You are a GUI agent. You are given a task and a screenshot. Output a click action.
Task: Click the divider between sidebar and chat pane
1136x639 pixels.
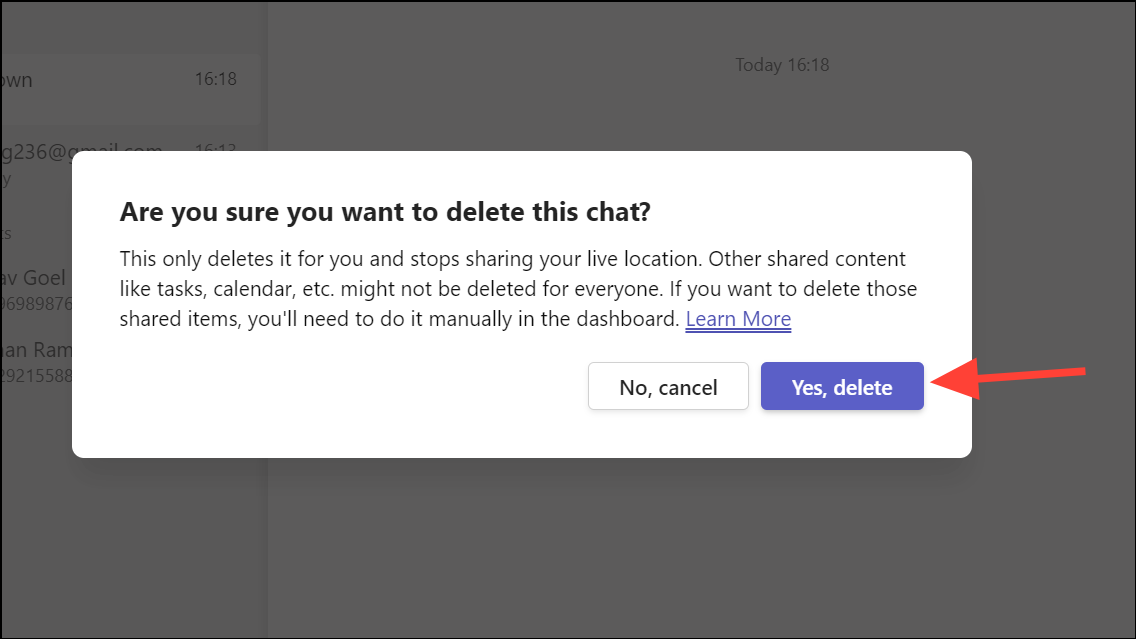(266, 550)
